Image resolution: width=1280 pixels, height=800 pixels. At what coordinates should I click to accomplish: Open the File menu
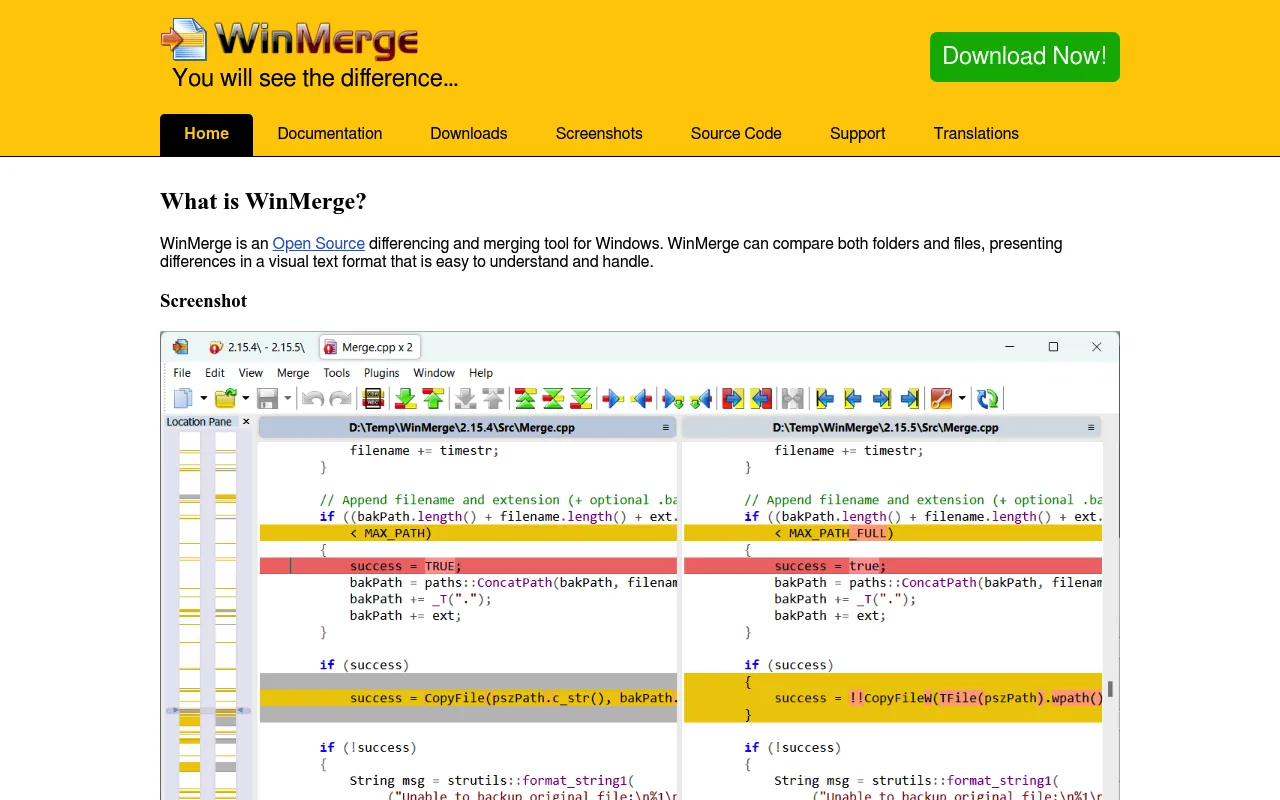coord(182,372)
